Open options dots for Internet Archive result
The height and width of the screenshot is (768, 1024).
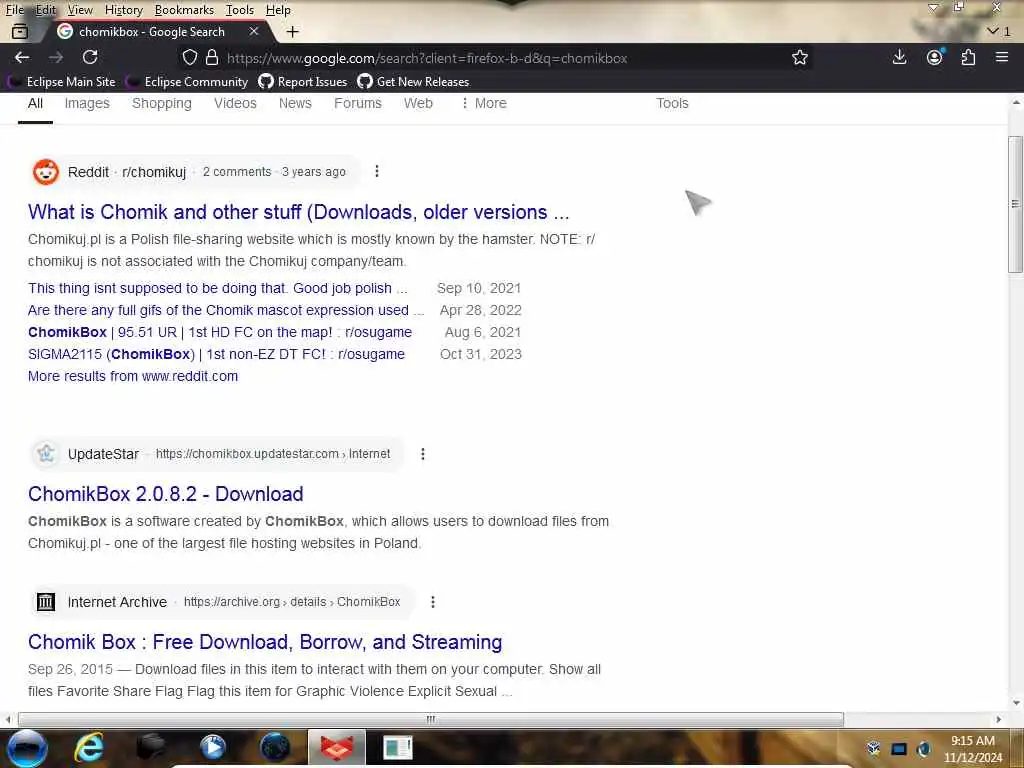[x=432, y=602]
